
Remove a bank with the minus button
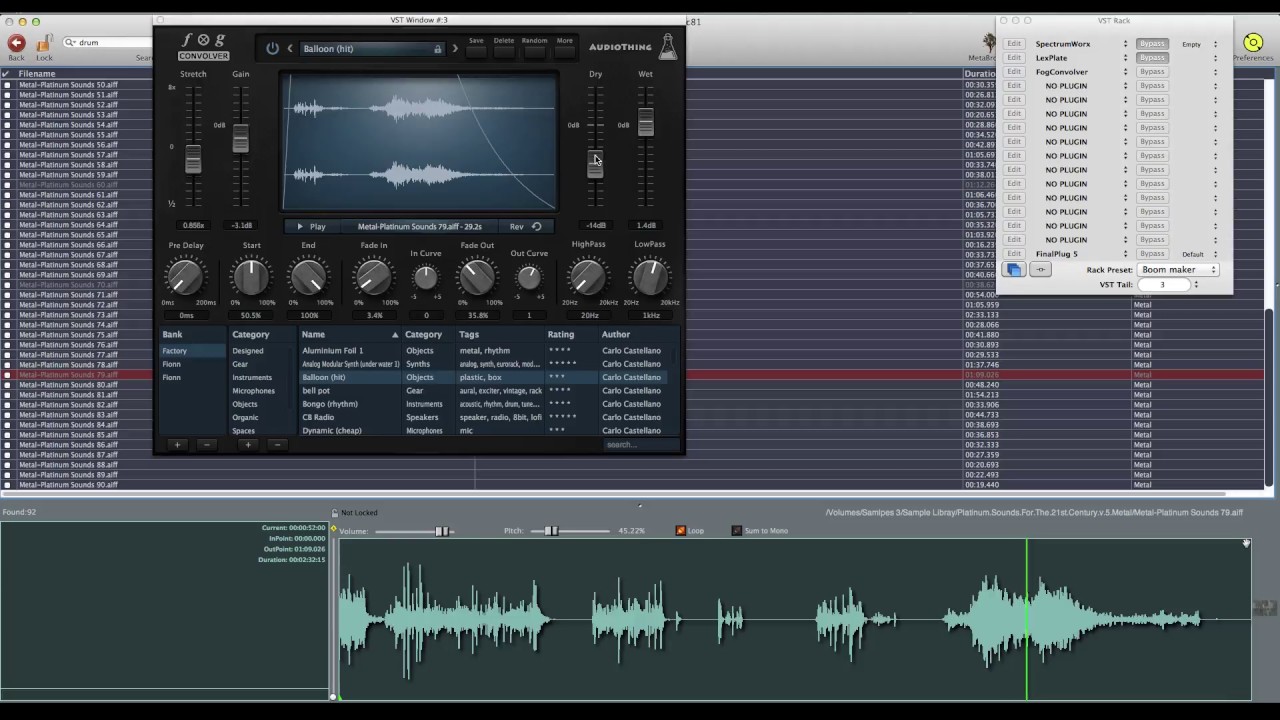tap(207, 444)
